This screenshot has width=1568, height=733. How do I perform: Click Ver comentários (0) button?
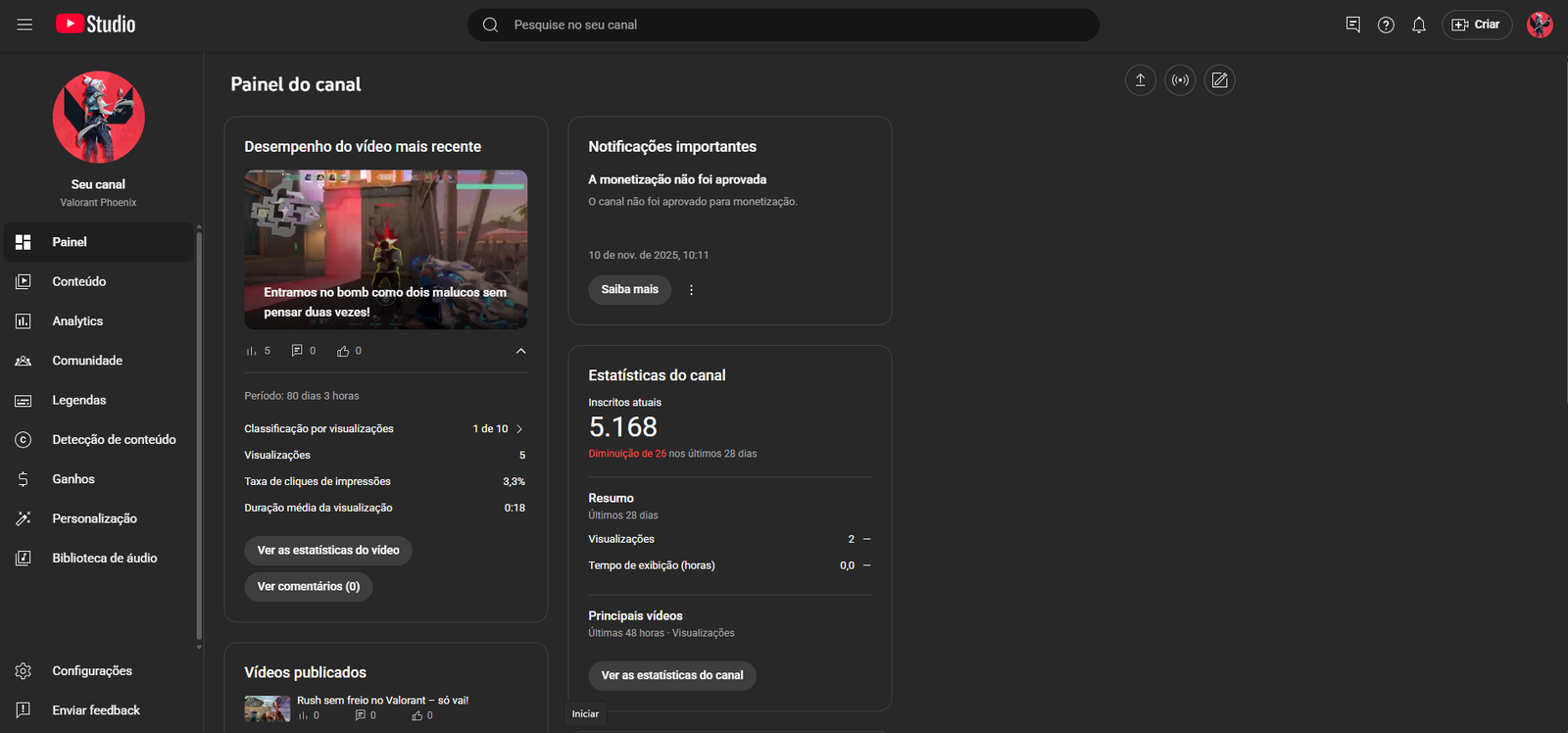click(308, 587)
